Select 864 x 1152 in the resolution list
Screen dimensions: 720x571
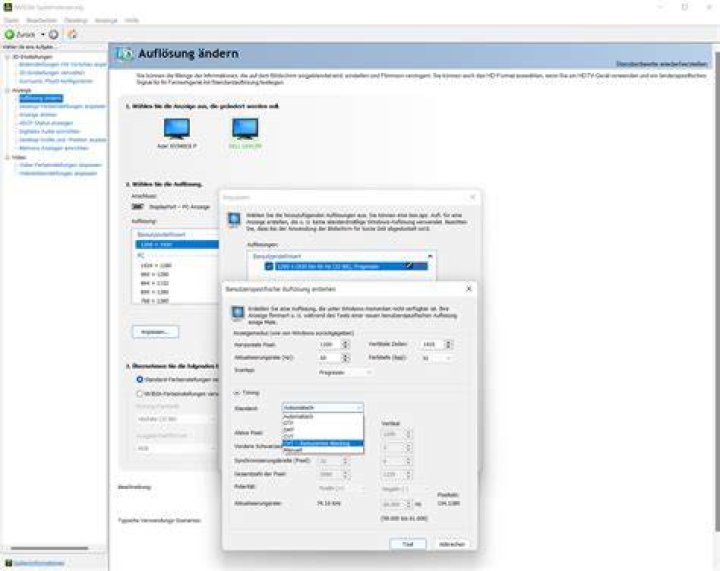pyautogui.click(x=155, y=283)
